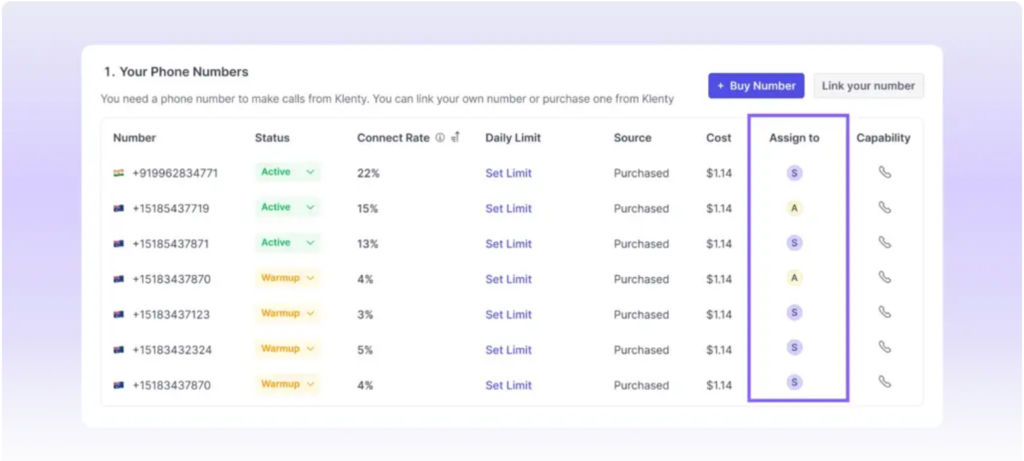The image size is (1024, 461).
Task: Select the phone number +15185437871
Action: point(170,244)
